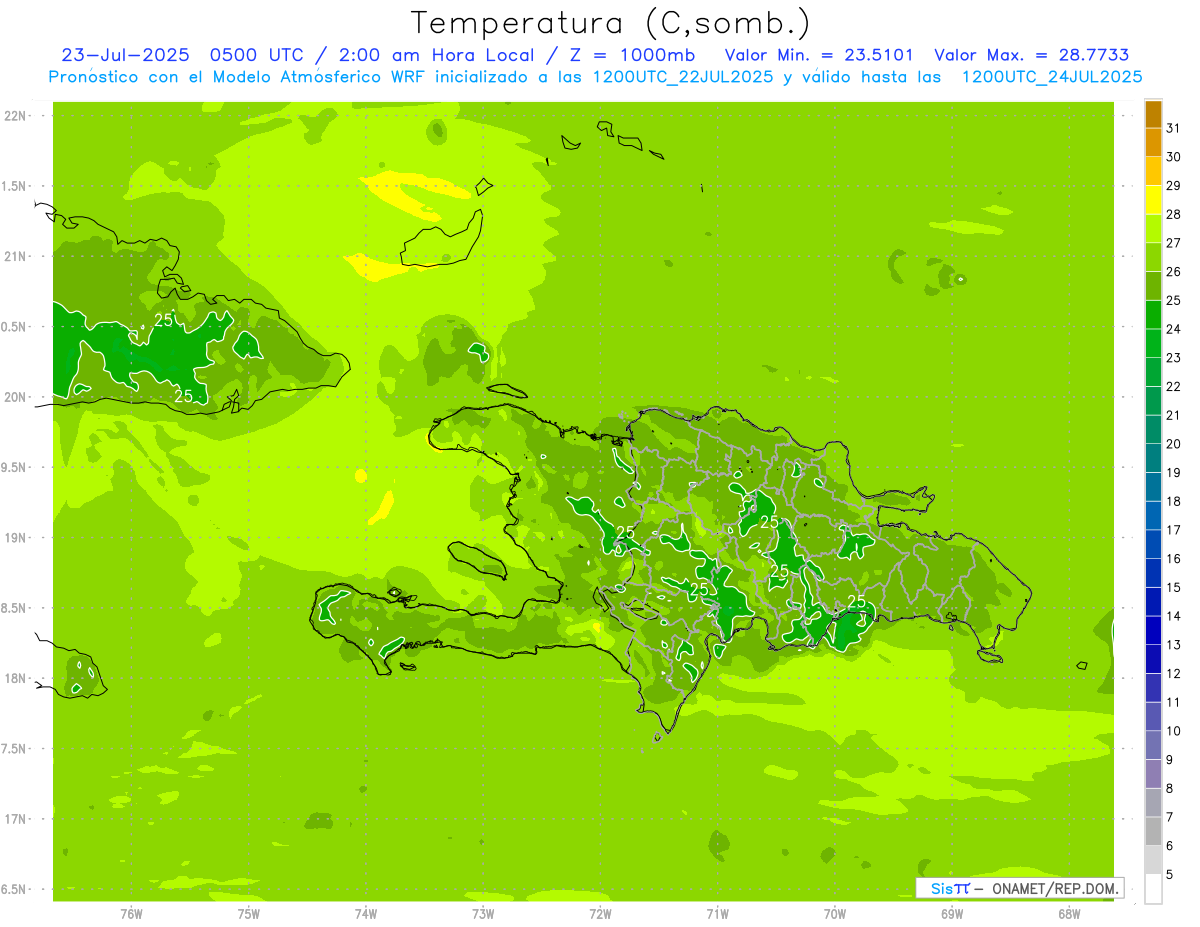Click the "68W" longitude label

click(1069, 913)
